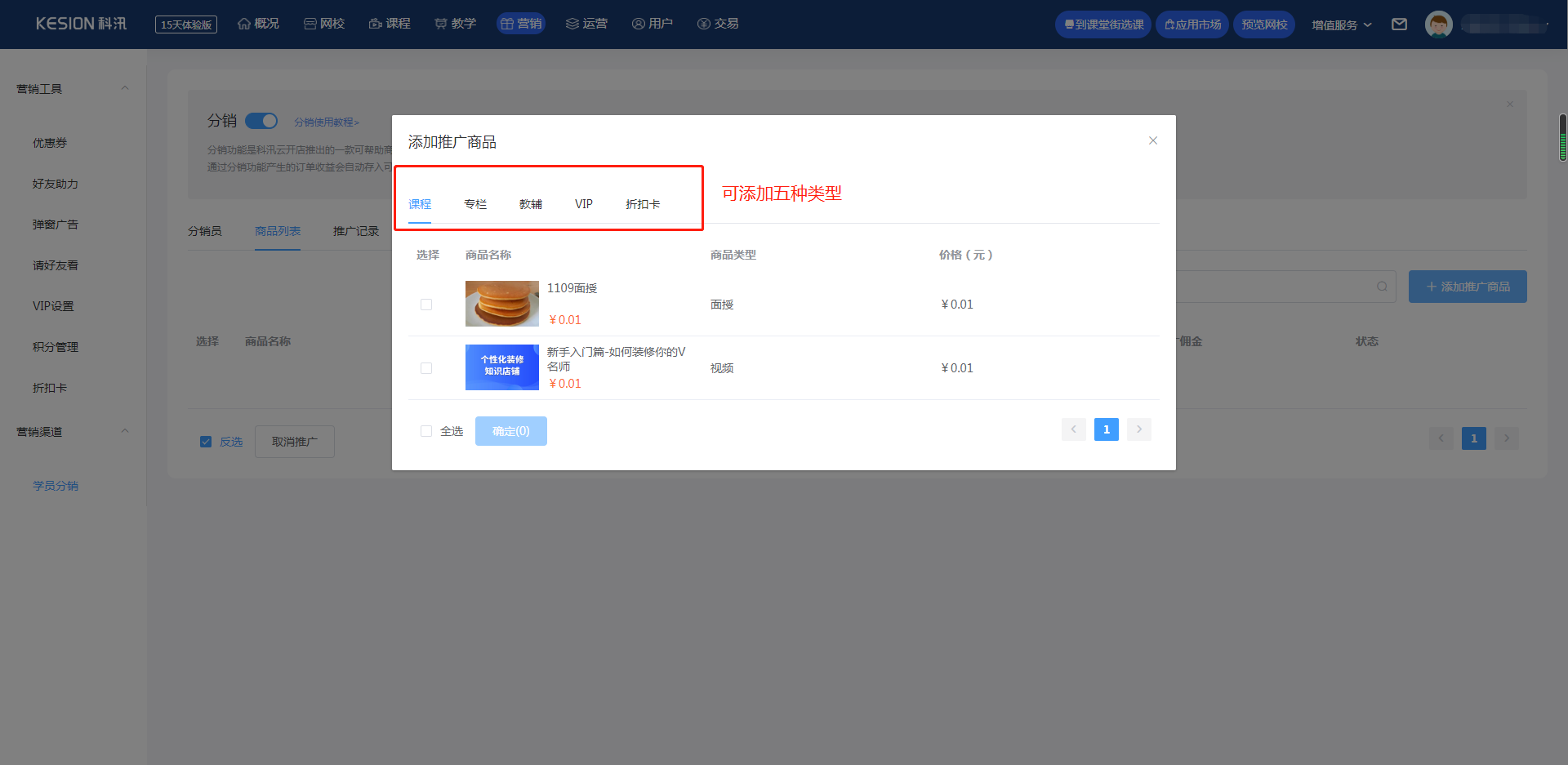The image size is (1568, 765).
Task: Go to next page in background list
Action: (x=1507, y=438)
